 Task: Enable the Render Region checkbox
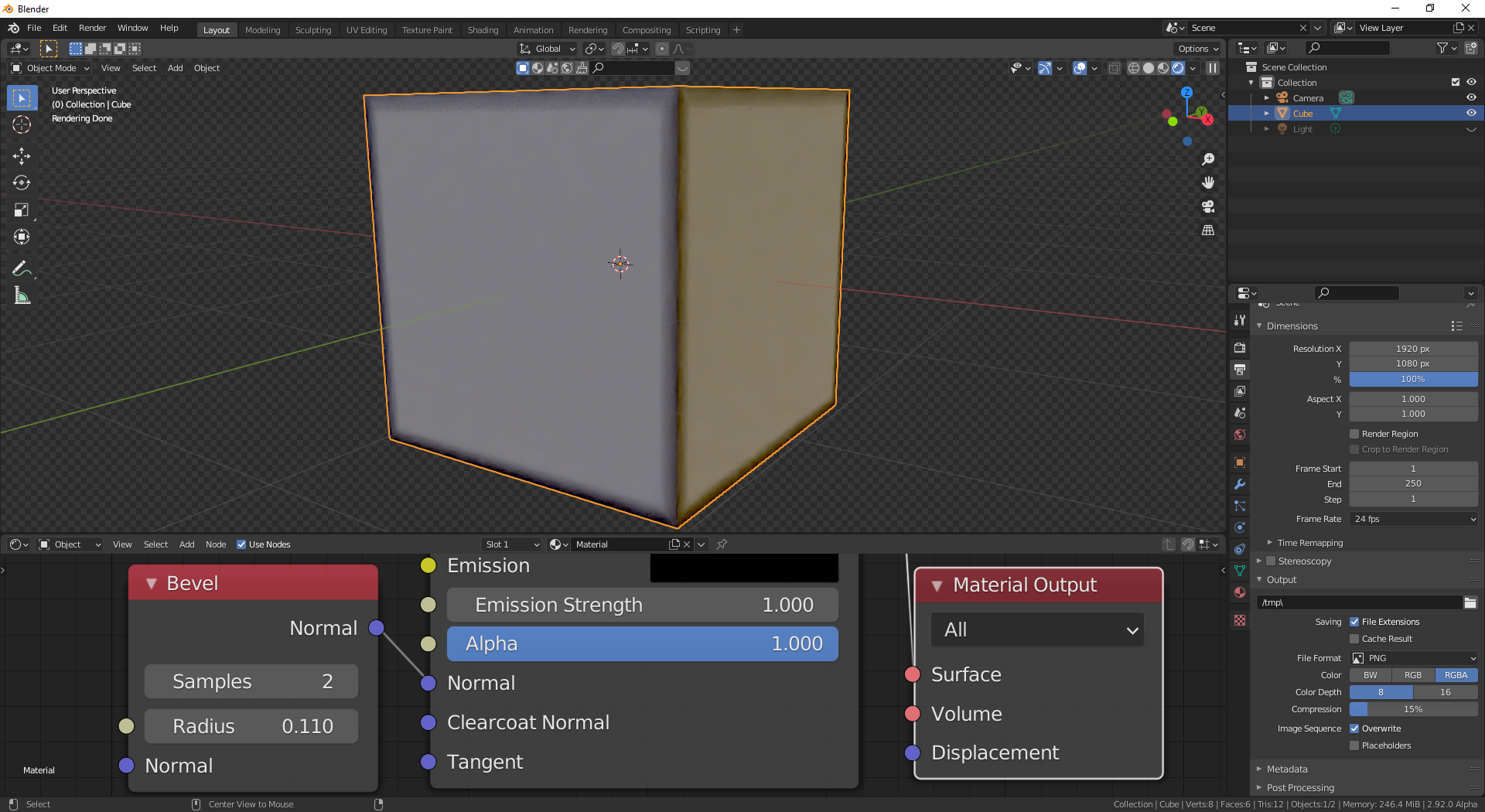[x=1354, y=434]
